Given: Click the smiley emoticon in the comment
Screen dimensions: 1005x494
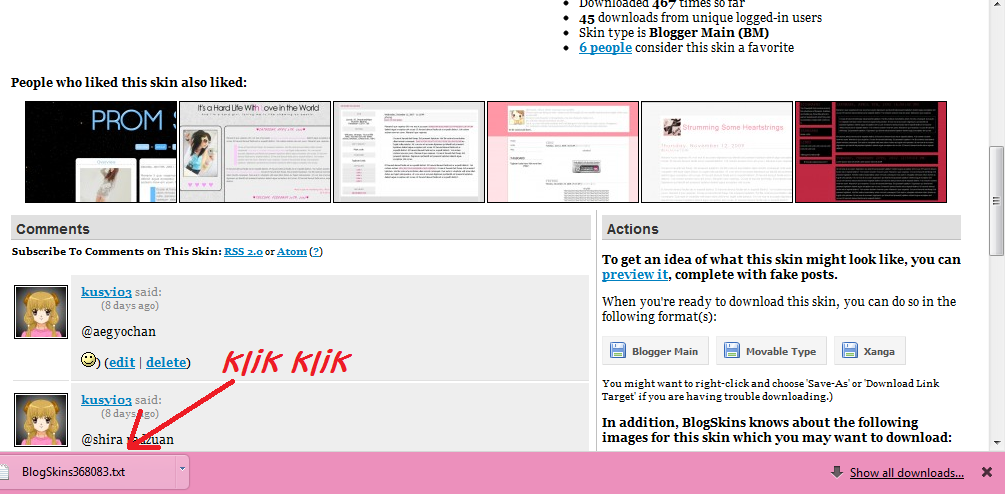Looking at the screenshot, I should click(x=89, y=360).
